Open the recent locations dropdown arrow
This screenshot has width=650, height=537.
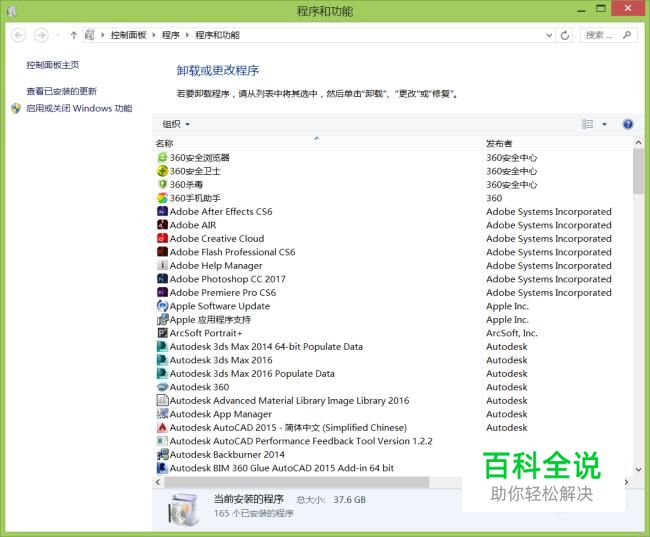pyautogui.click(x=58, y=35)
